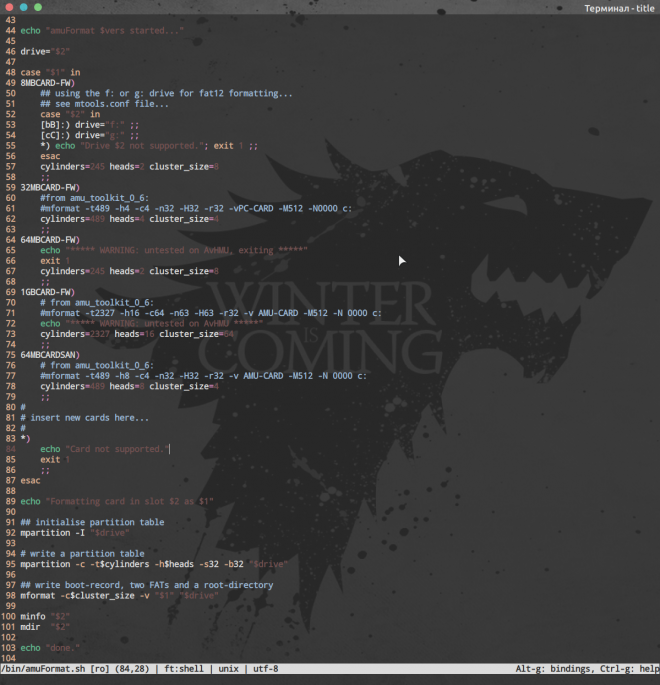The width and height of the screenshot is (660, 685).
Task: Click the utf-8 encoding indicator
Action: (x=265, y=669)
